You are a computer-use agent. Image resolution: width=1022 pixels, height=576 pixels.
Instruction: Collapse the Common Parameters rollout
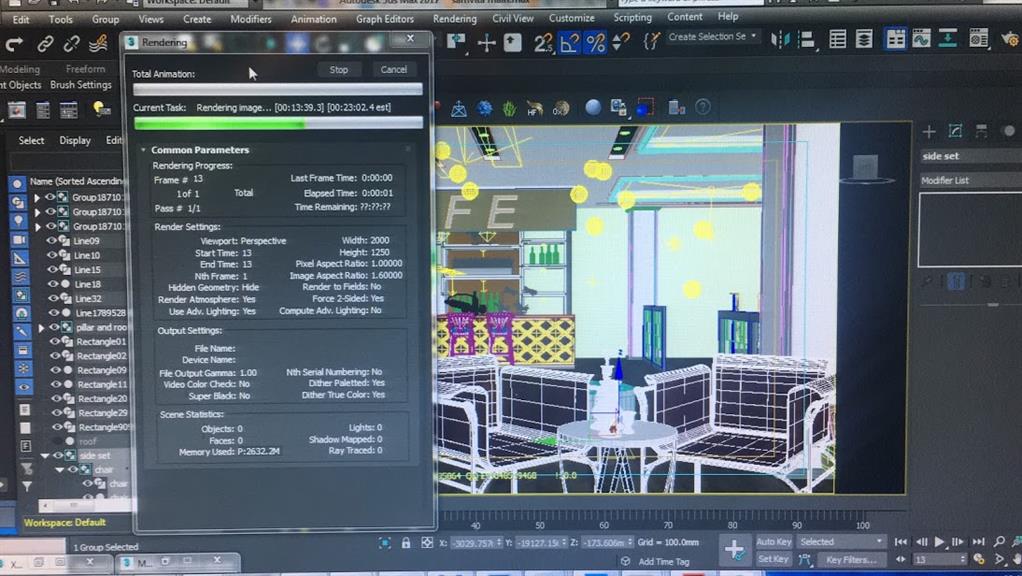pyautogui.click(x=146, y=150)
